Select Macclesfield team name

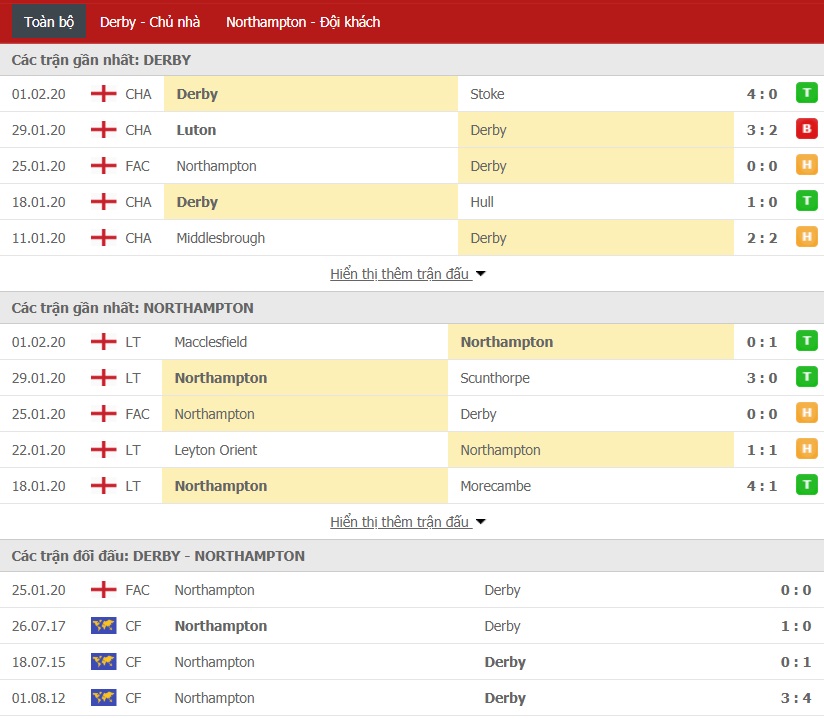[x=211, y=342]
